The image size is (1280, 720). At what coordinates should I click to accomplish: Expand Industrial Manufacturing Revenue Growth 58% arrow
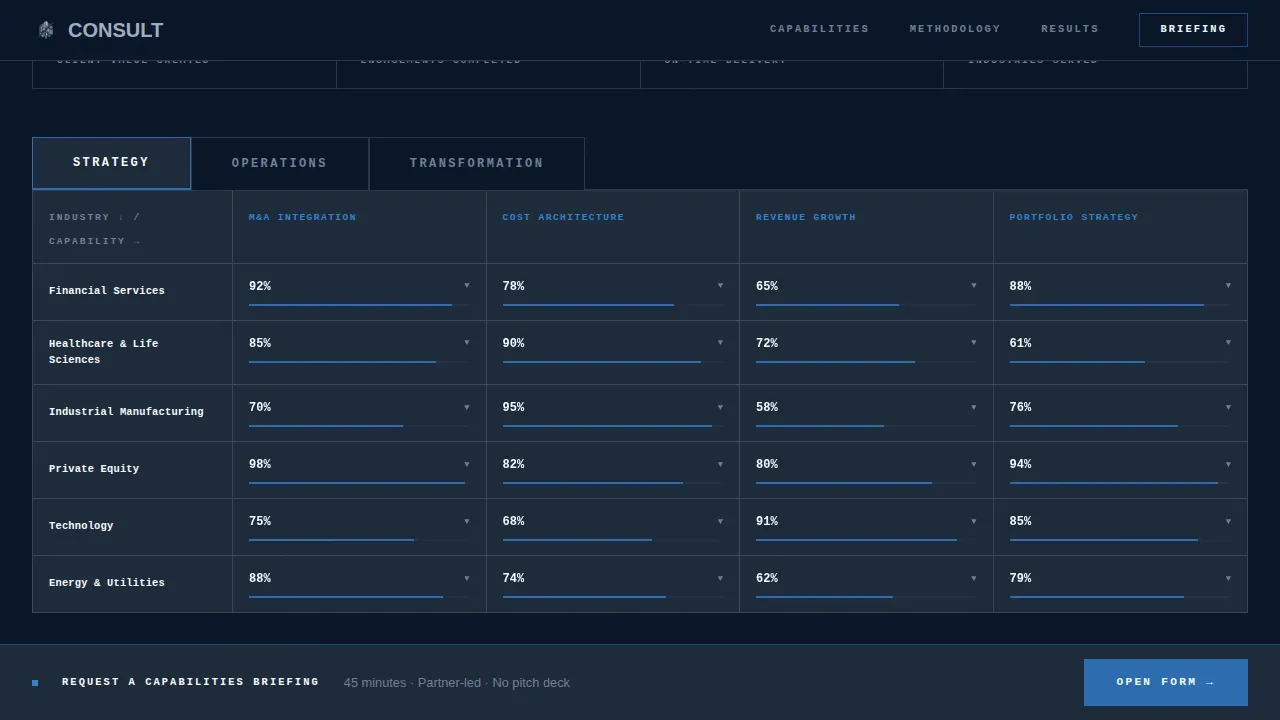973,407
